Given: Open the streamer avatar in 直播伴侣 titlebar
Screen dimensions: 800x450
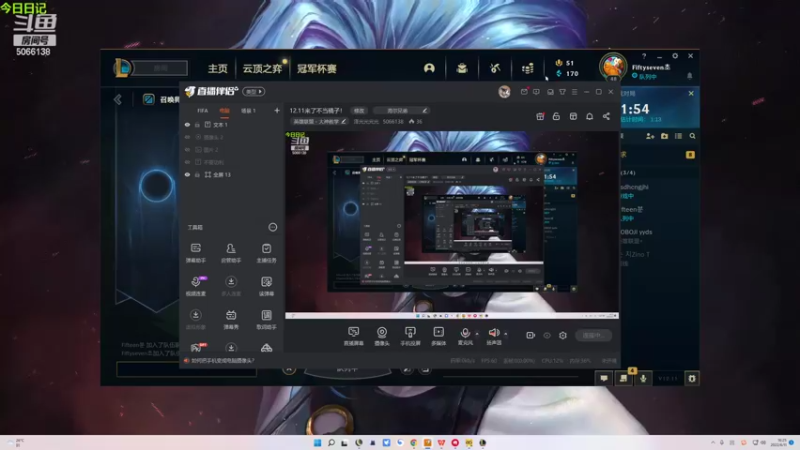Looking at the screenshot, I should [x=504, y=92].
